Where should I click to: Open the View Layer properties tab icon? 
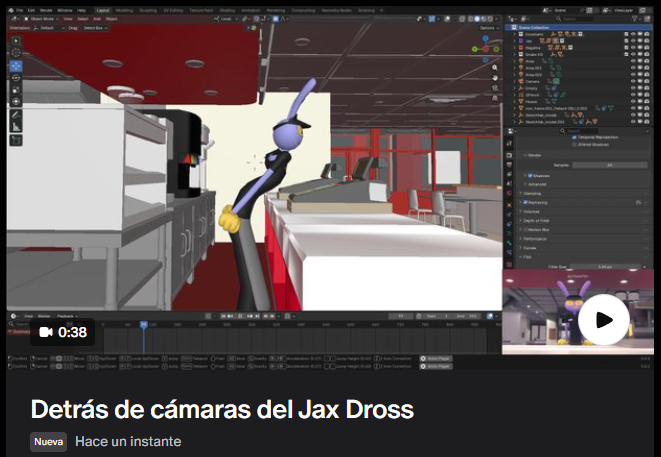(509, 175)
